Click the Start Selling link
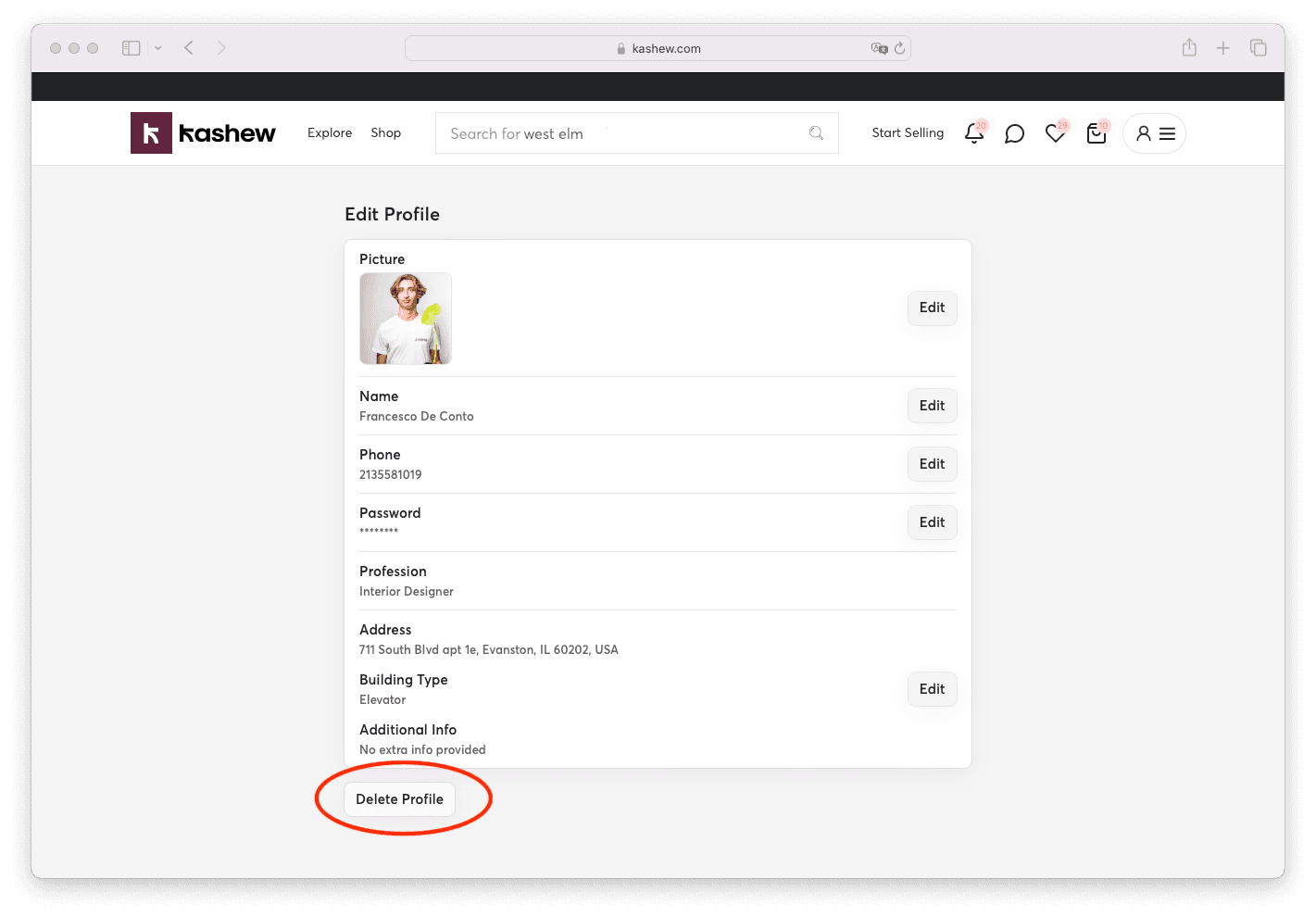This screenshot has height=917, width=1316. tap(908, 133)
